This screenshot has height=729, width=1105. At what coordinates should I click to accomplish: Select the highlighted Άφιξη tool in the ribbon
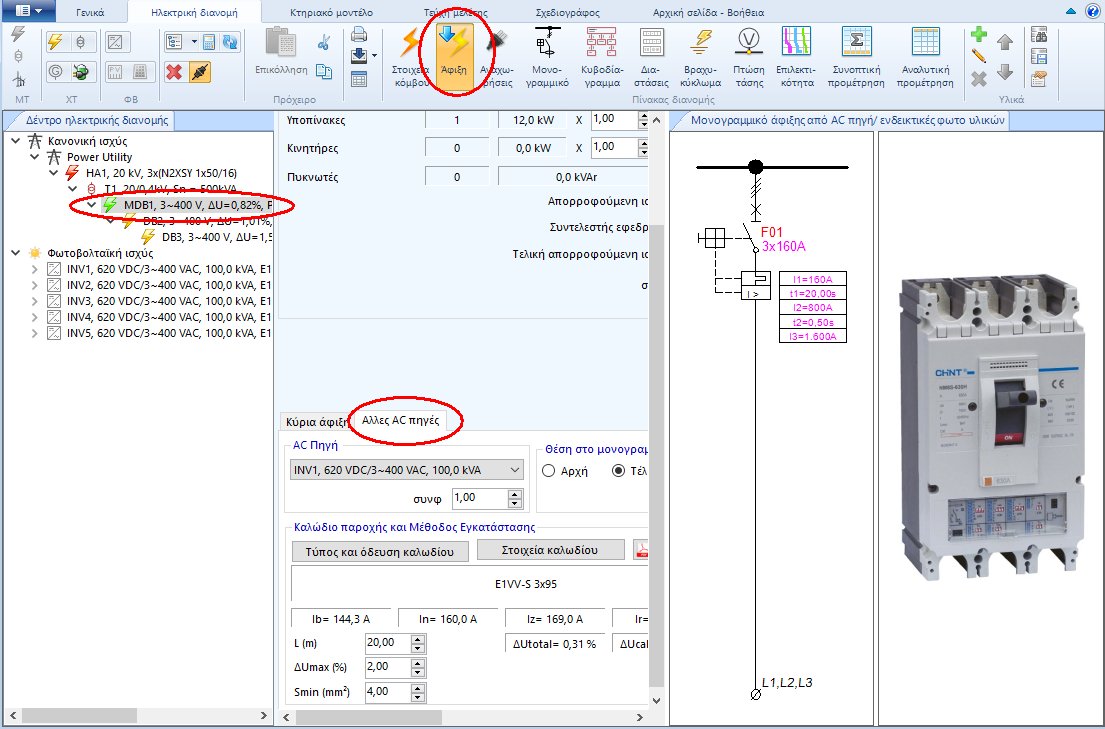(452, 55)
